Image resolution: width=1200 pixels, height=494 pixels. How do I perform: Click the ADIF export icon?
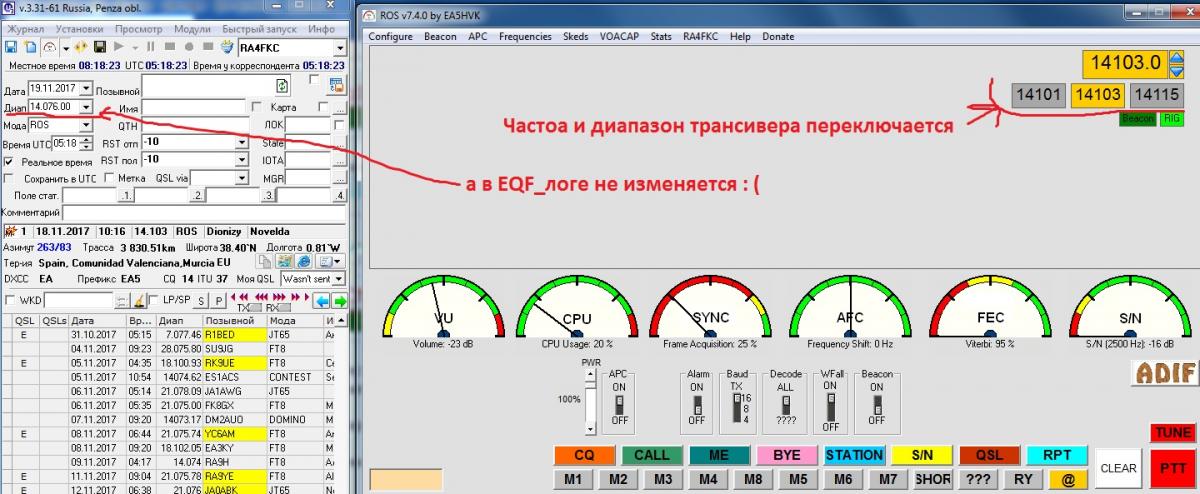coord(1164,373)
